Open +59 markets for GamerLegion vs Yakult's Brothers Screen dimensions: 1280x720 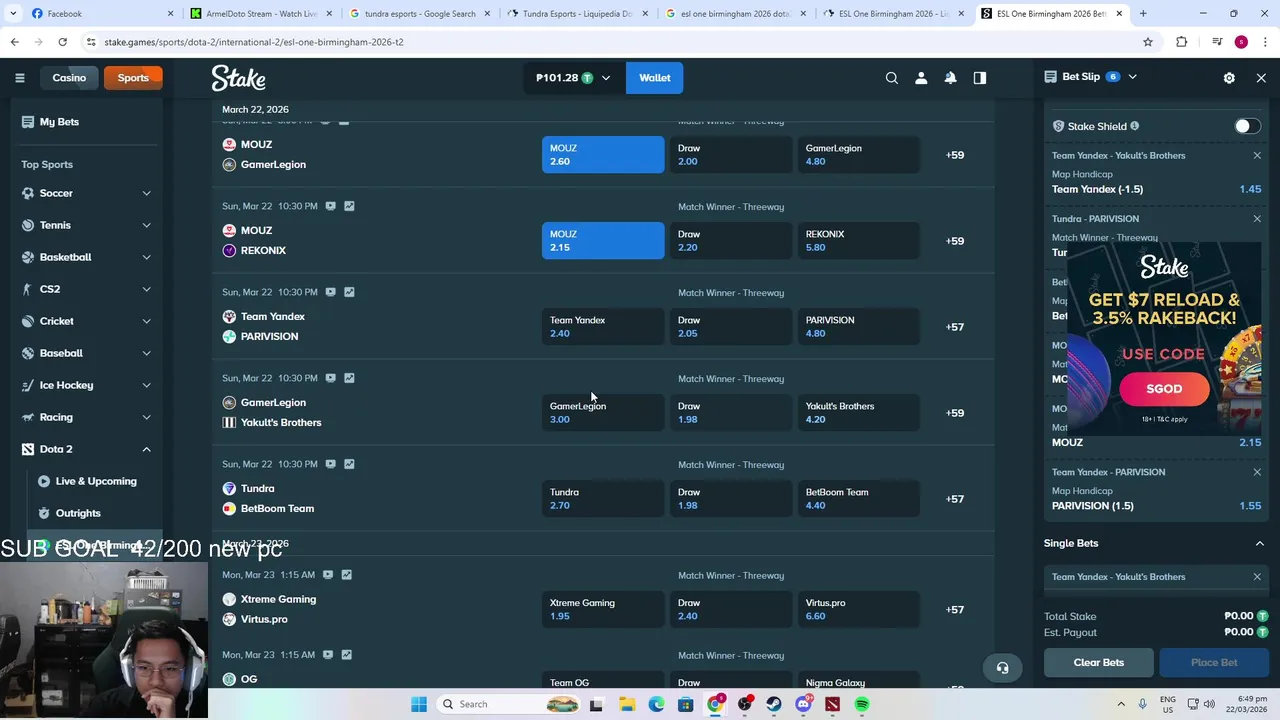coord(954,412)
